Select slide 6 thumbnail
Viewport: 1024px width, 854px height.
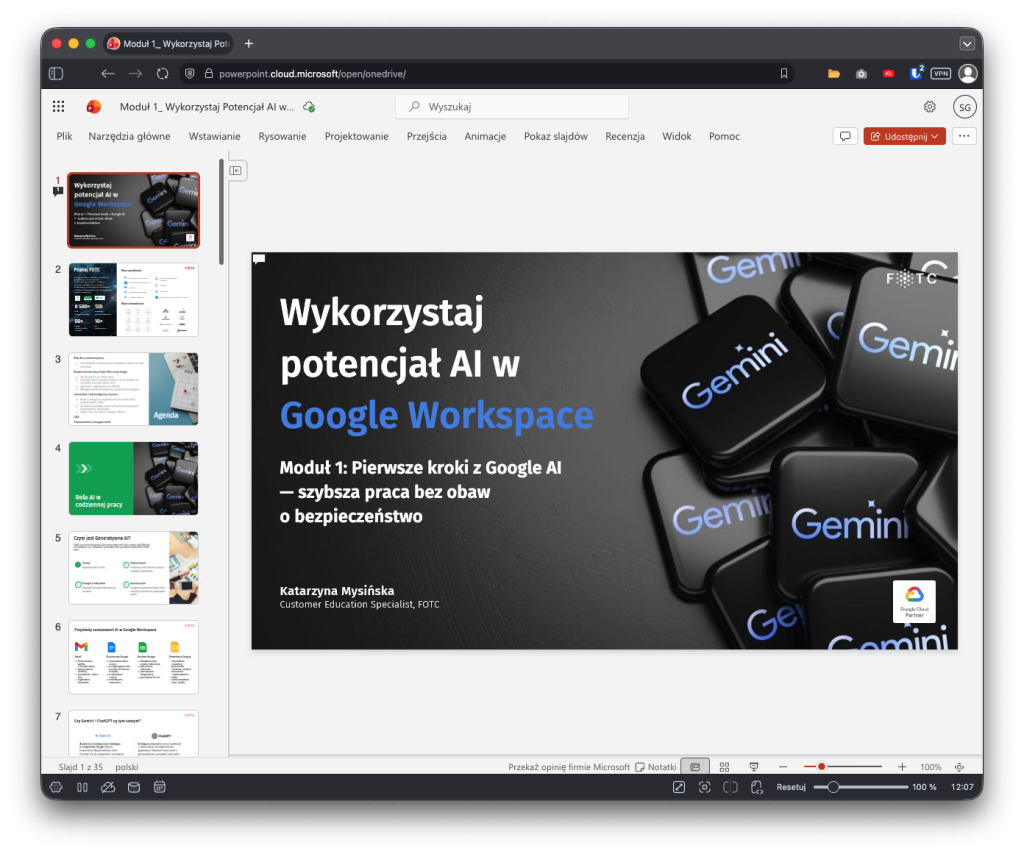133,657
